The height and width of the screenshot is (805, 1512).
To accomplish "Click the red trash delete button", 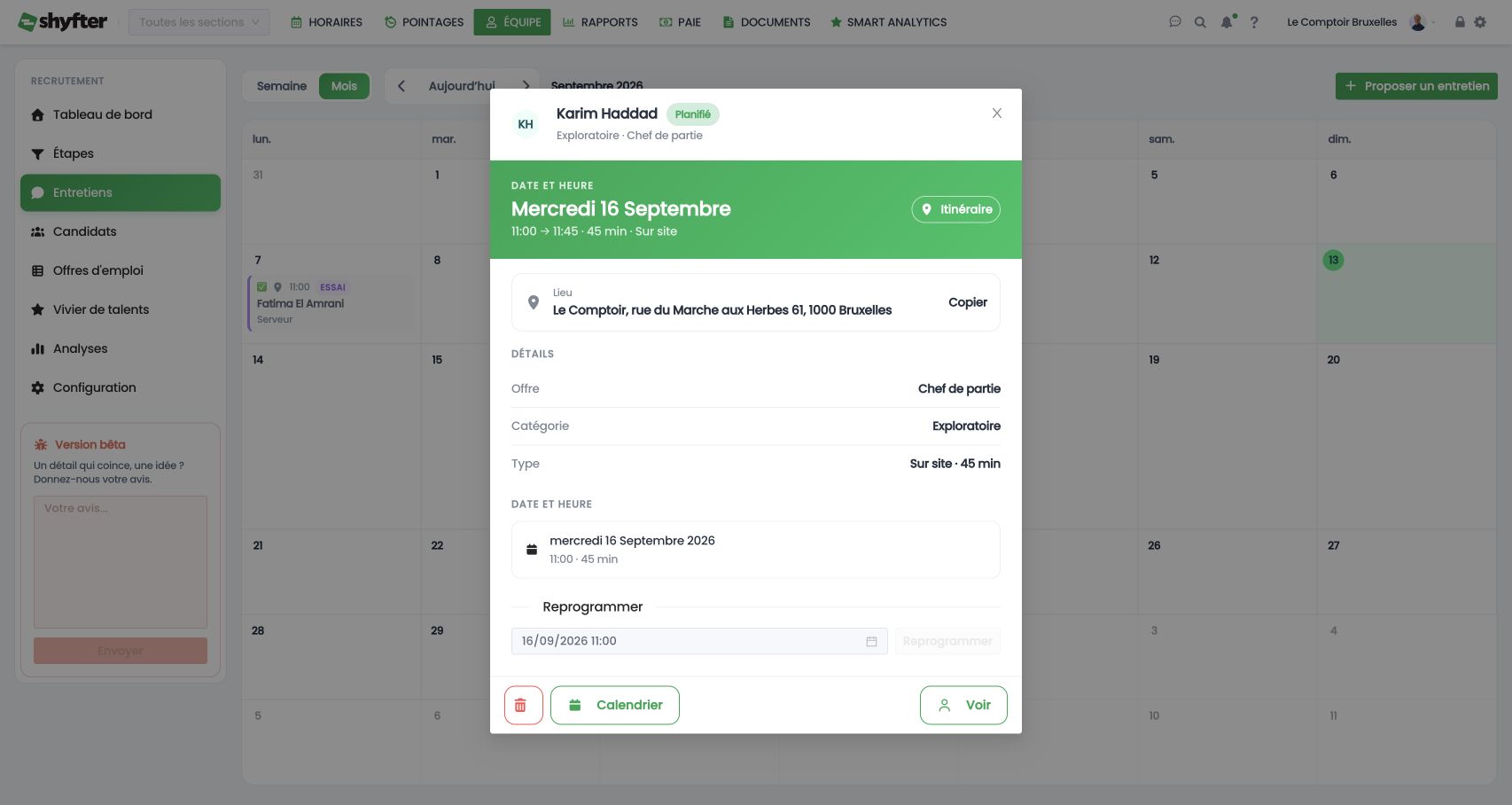I will point(524,705).
